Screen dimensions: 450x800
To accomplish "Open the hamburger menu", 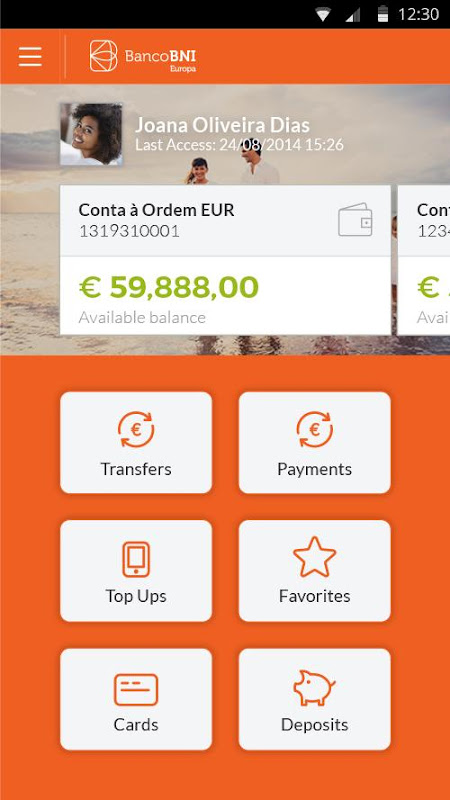I will click(30, 56).
